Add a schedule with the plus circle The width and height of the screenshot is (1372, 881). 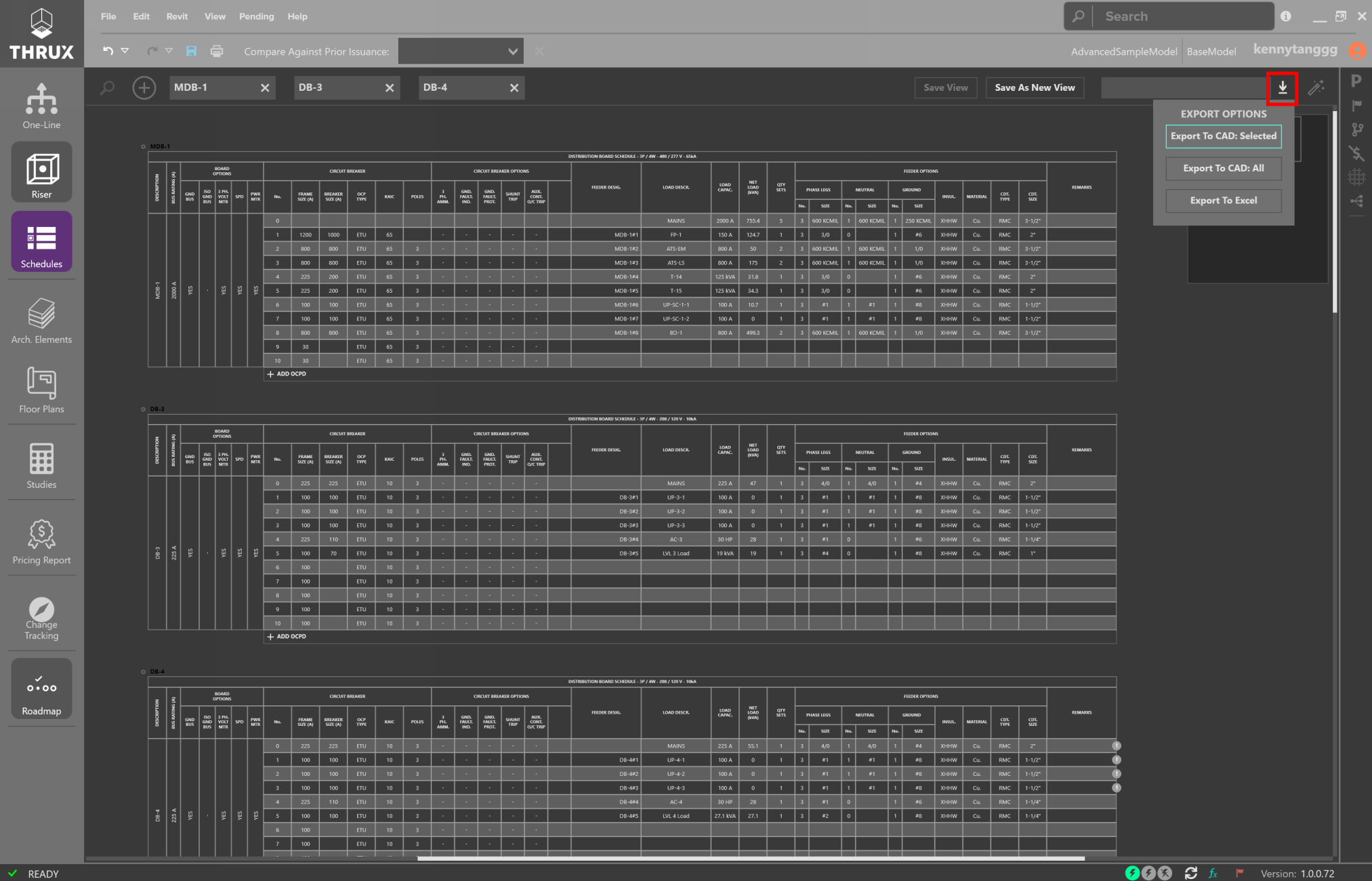coord(144,87)
